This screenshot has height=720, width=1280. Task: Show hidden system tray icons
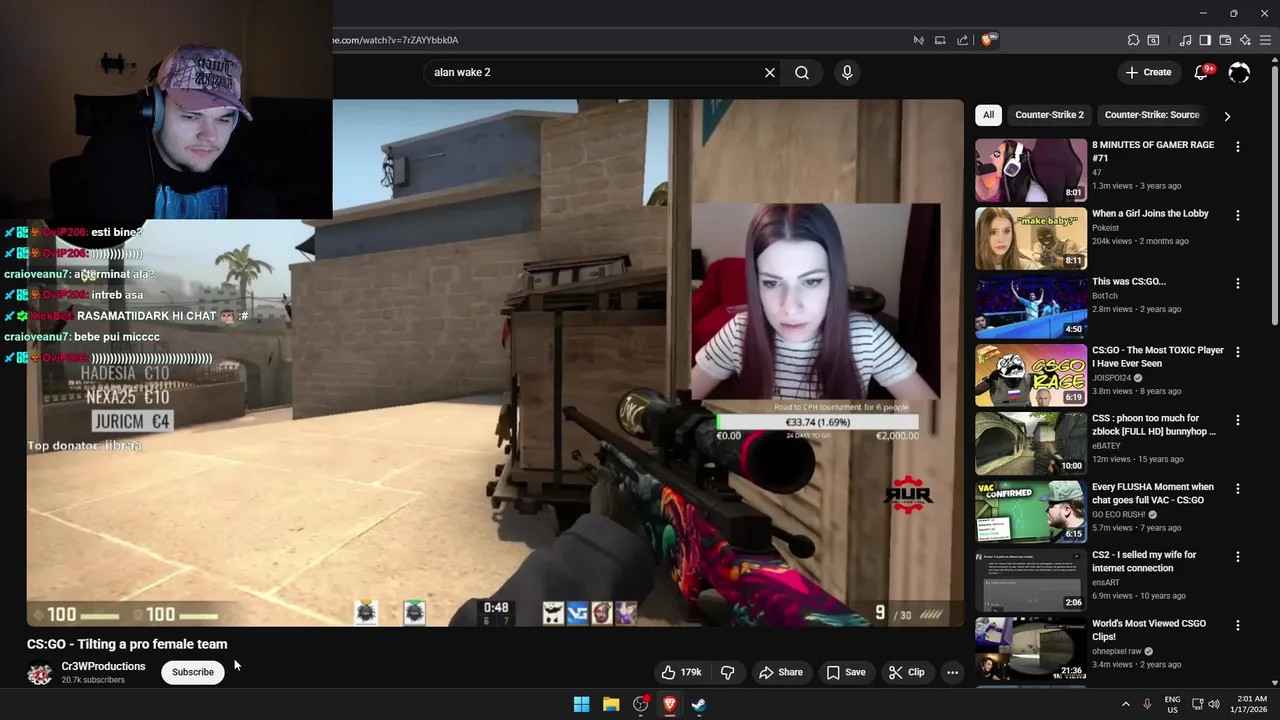pos(1125,704)
